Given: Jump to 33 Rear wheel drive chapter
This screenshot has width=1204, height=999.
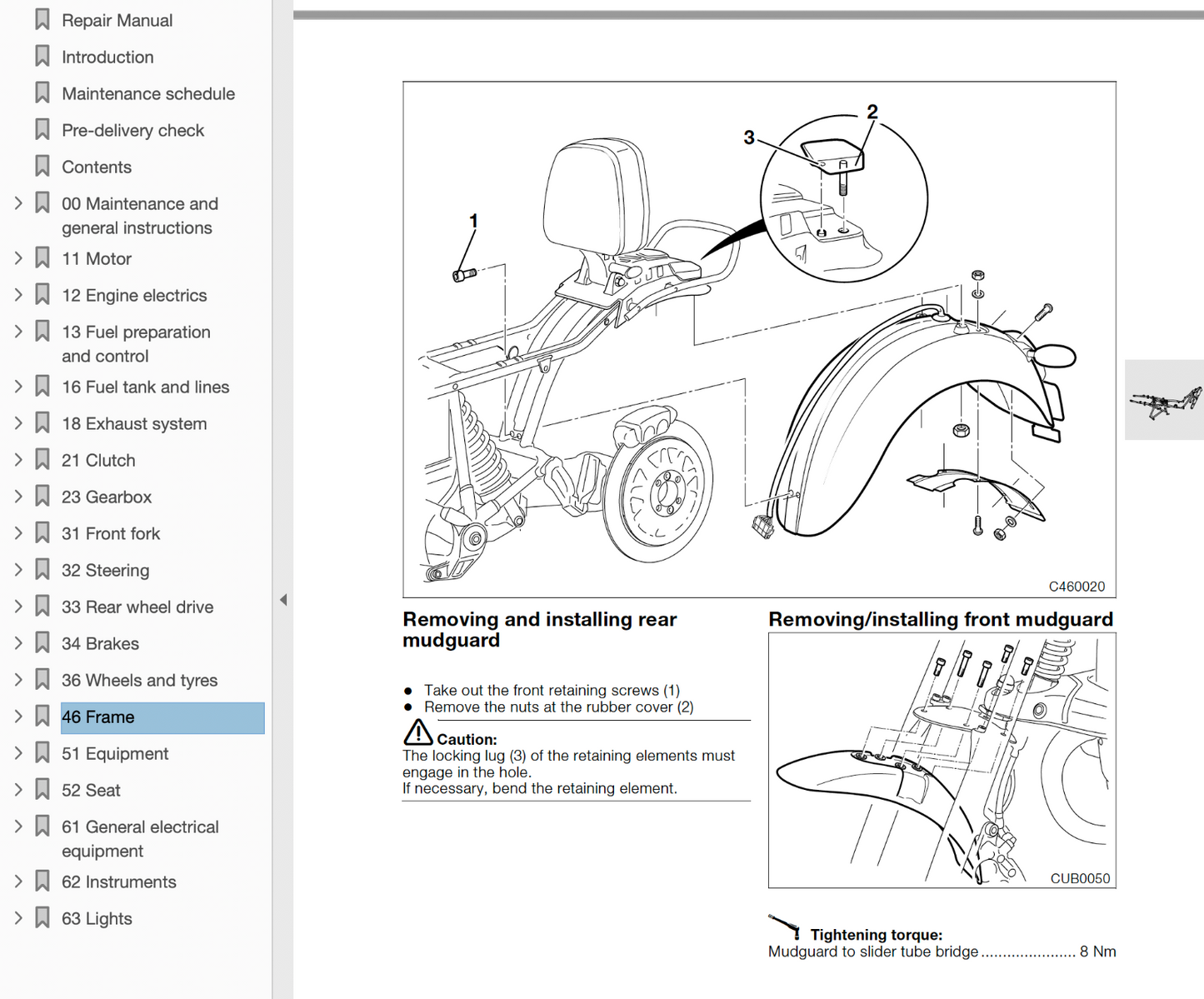Looking at the screenshot, I should click(137, 607).
